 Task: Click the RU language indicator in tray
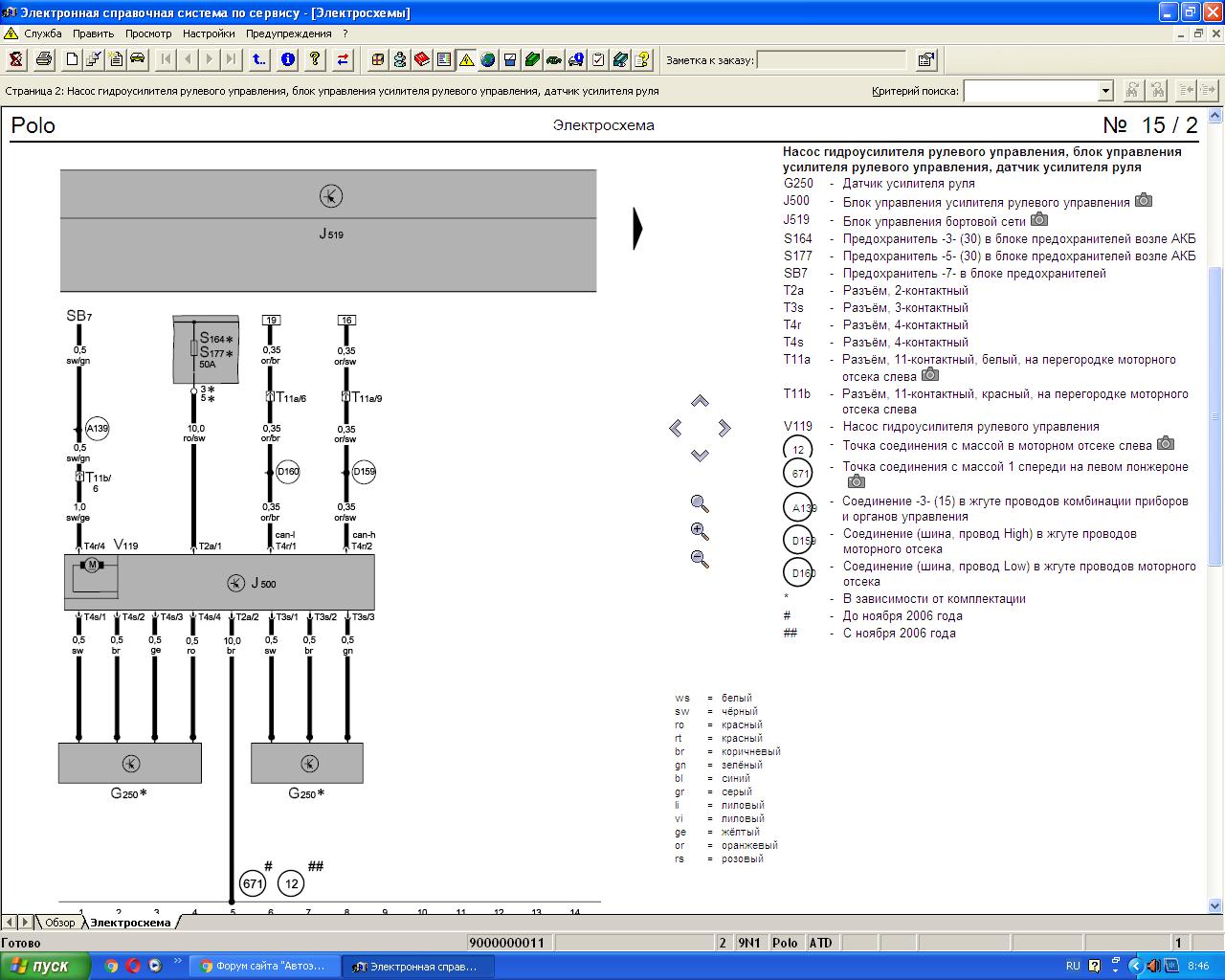coord(1073,966)
